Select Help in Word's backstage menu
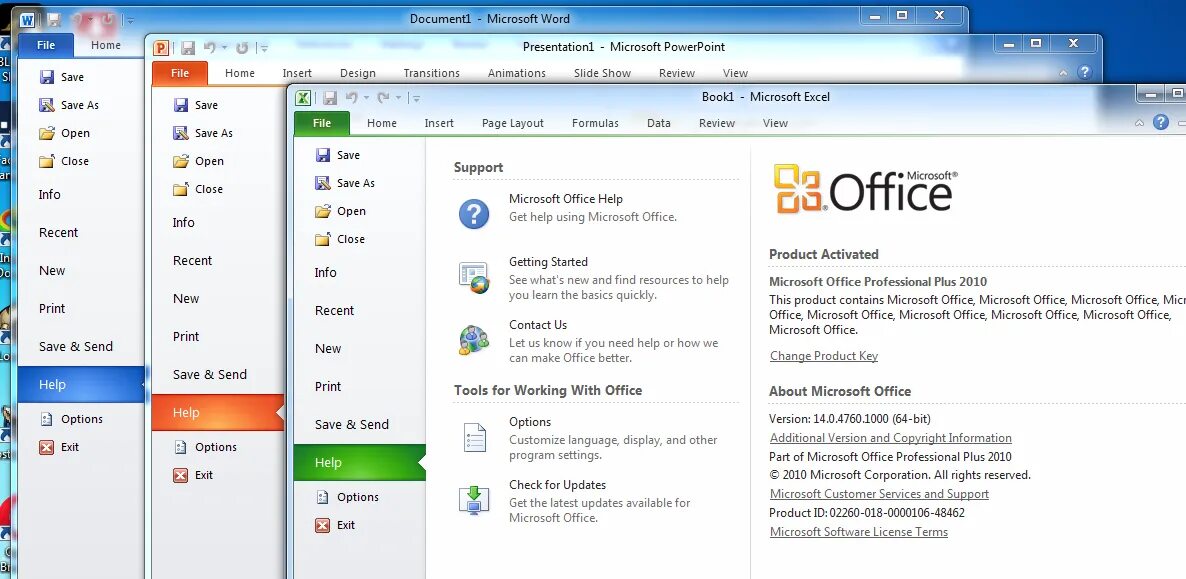The height and width of the screenshot is (579, 1186). point(81,384)
